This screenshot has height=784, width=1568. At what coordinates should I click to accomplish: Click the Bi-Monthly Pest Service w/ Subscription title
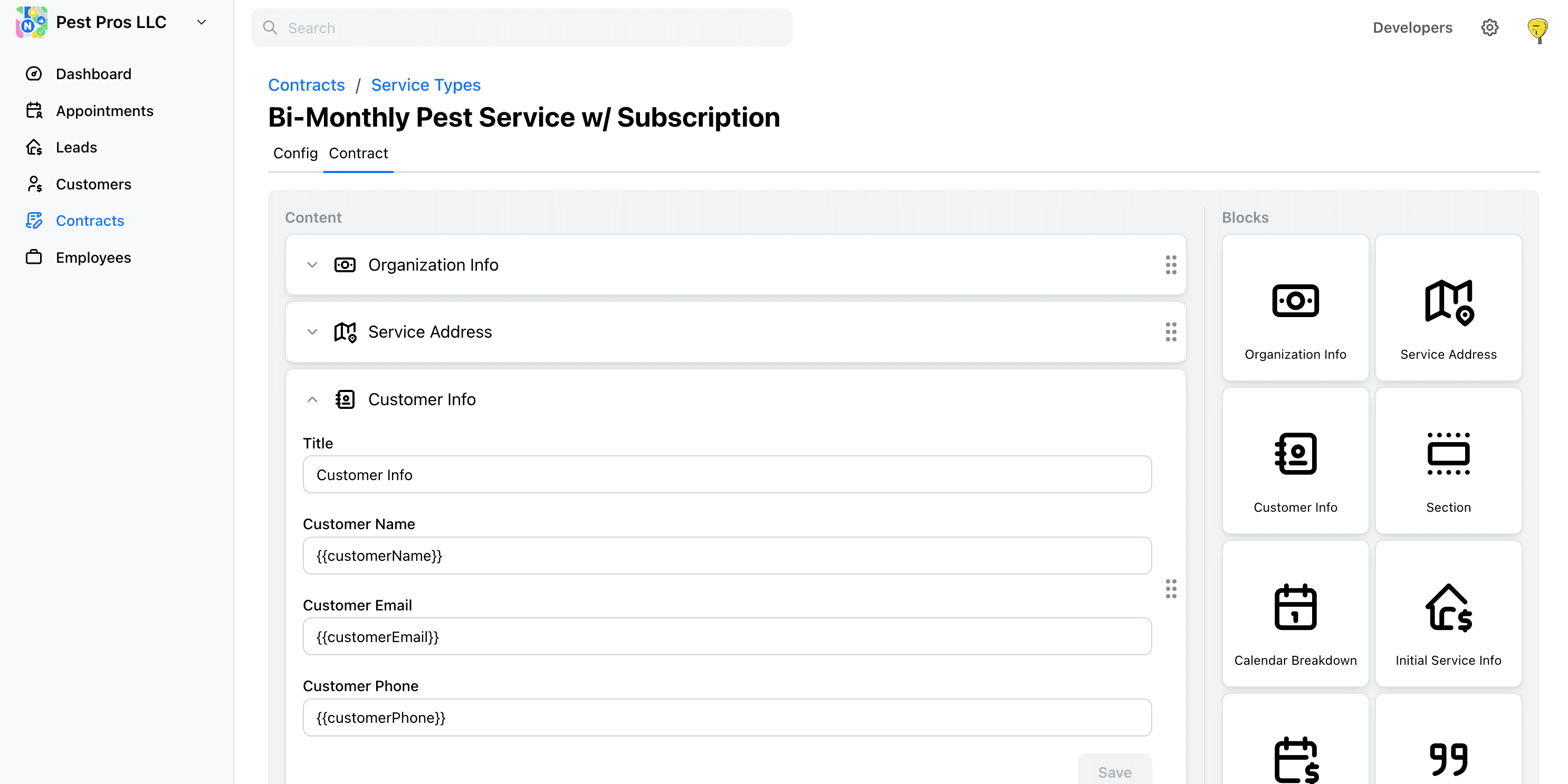[523, 118]
